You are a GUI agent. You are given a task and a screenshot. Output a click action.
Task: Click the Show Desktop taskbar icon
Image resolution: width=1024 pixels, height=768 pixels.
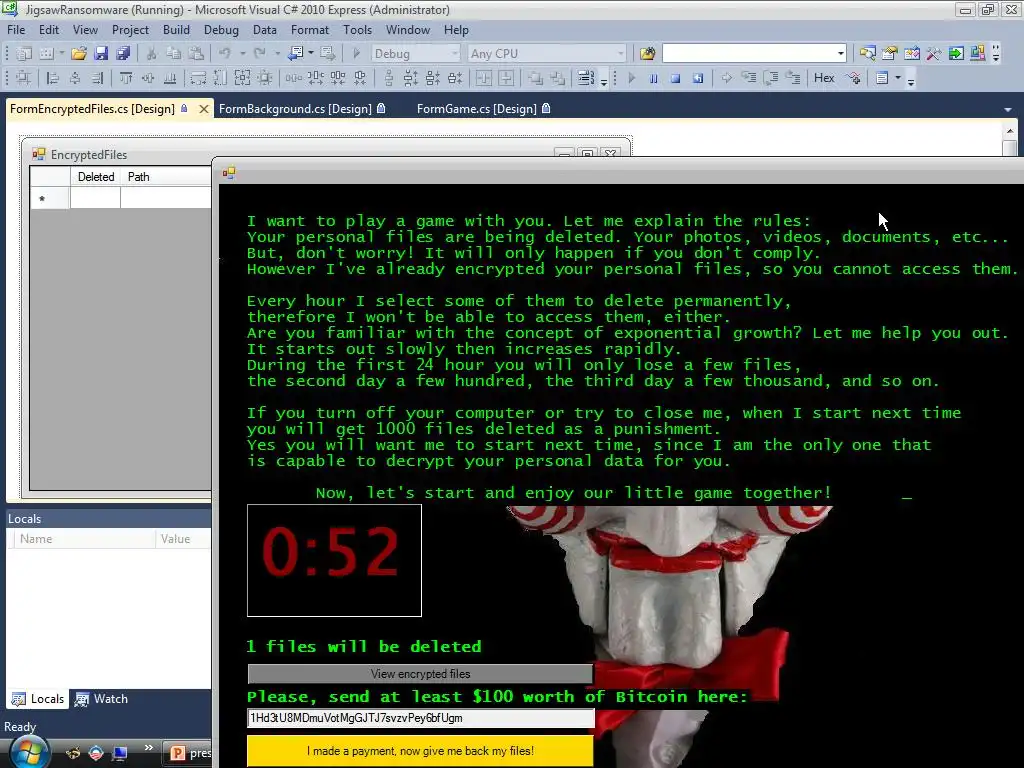pyautogui.click(x=120, y=753)
